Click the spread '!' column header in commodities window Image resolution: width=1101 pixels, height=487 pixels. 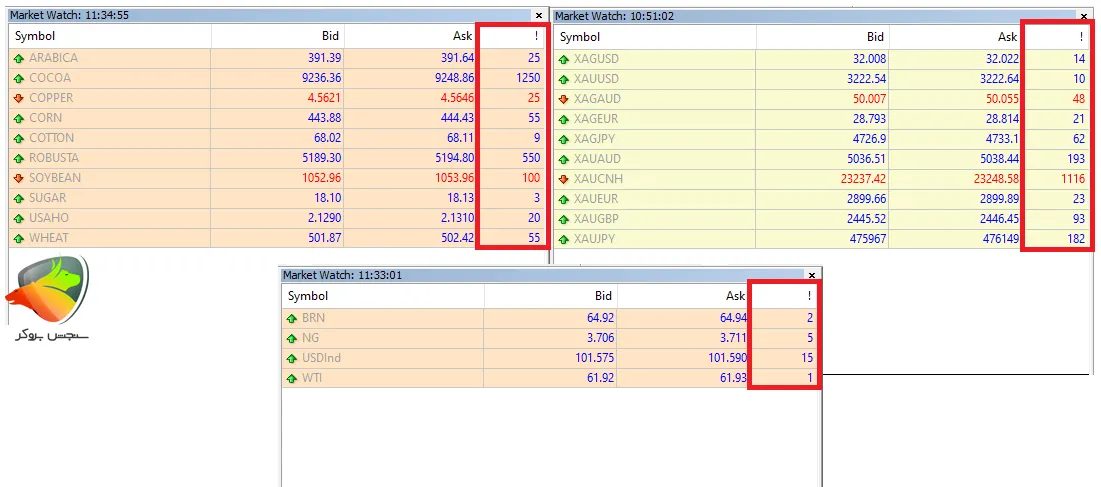[512, 36]
